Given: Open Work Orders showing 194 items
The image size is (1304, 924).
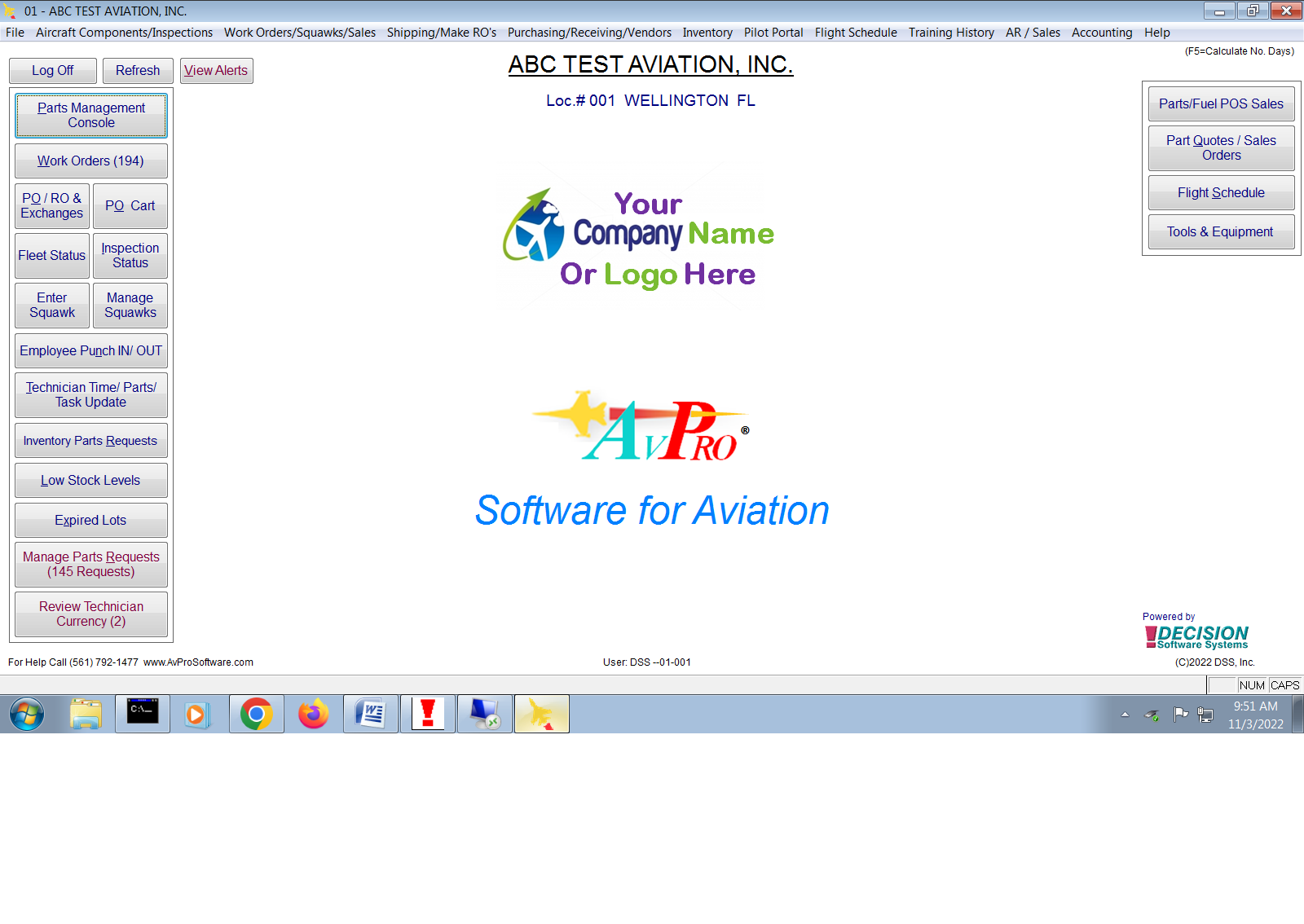Looking at the screenshot, I should click(x=90, y=161).
